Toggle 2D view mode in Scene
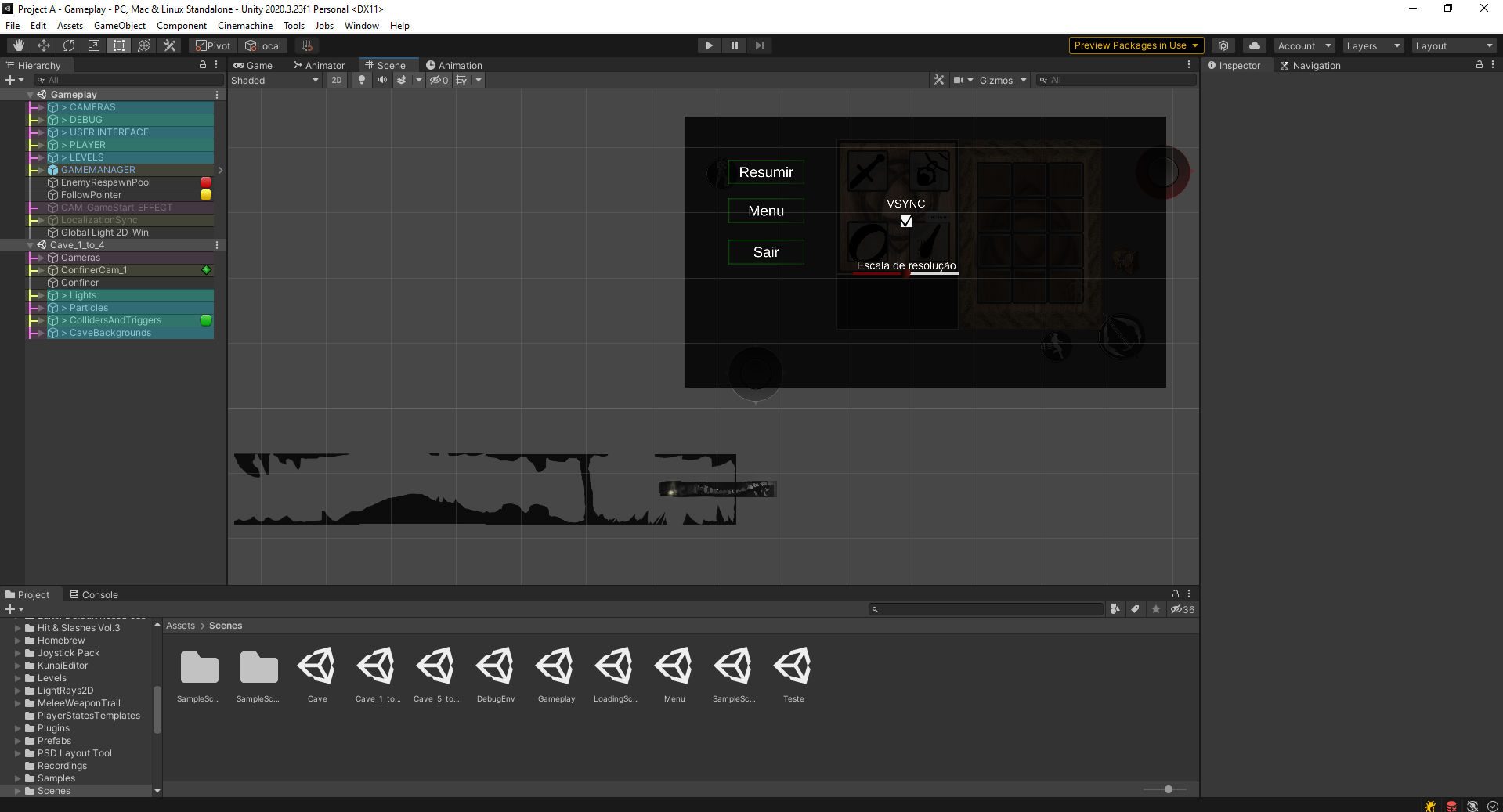 point(336,80)
